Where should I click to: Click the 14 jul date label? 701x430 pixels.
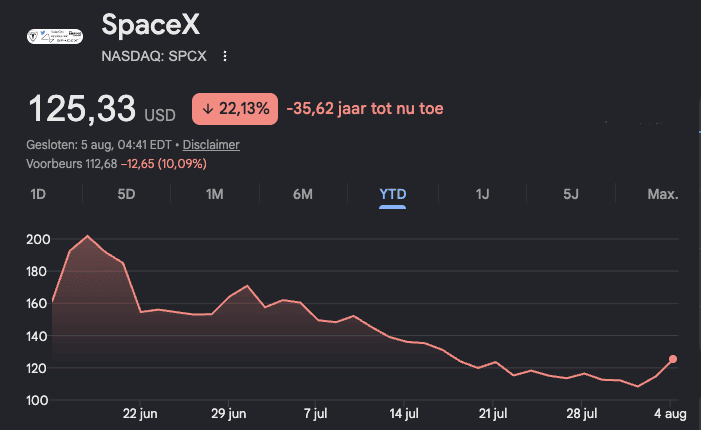point(404,414)
